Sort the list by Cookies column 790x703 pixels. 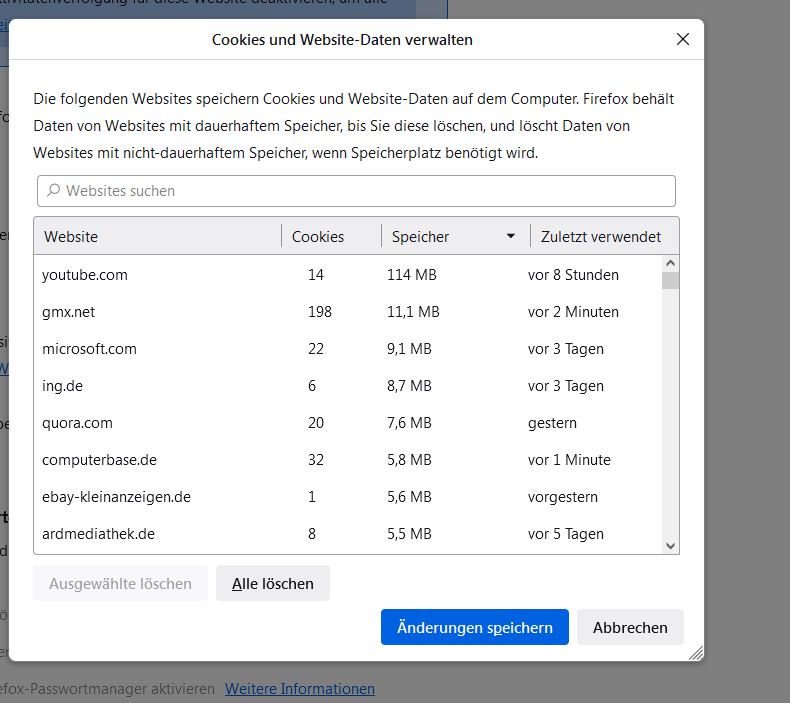click(330, 237)
